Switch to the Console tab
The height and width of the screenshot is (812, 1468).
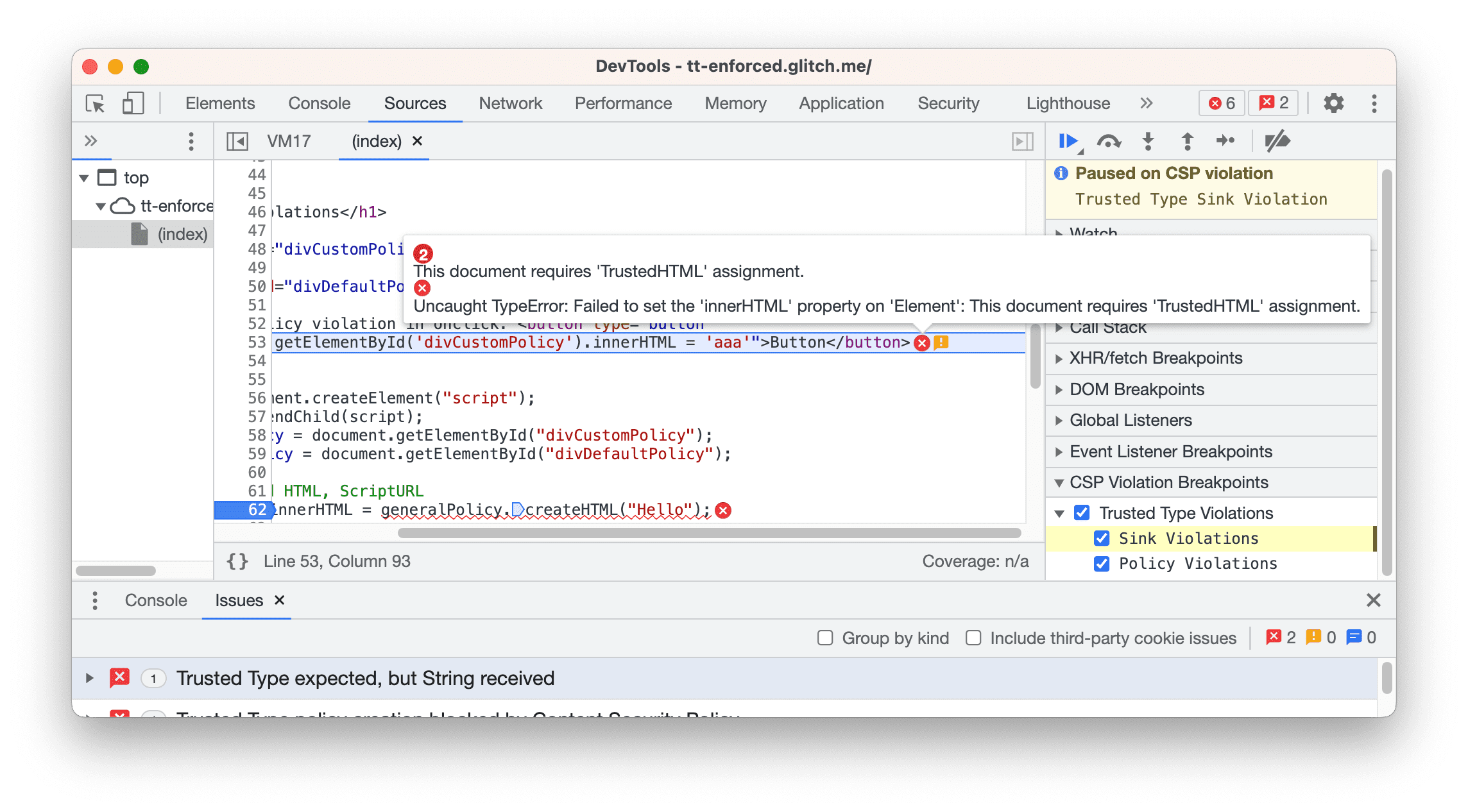point(156,600)
